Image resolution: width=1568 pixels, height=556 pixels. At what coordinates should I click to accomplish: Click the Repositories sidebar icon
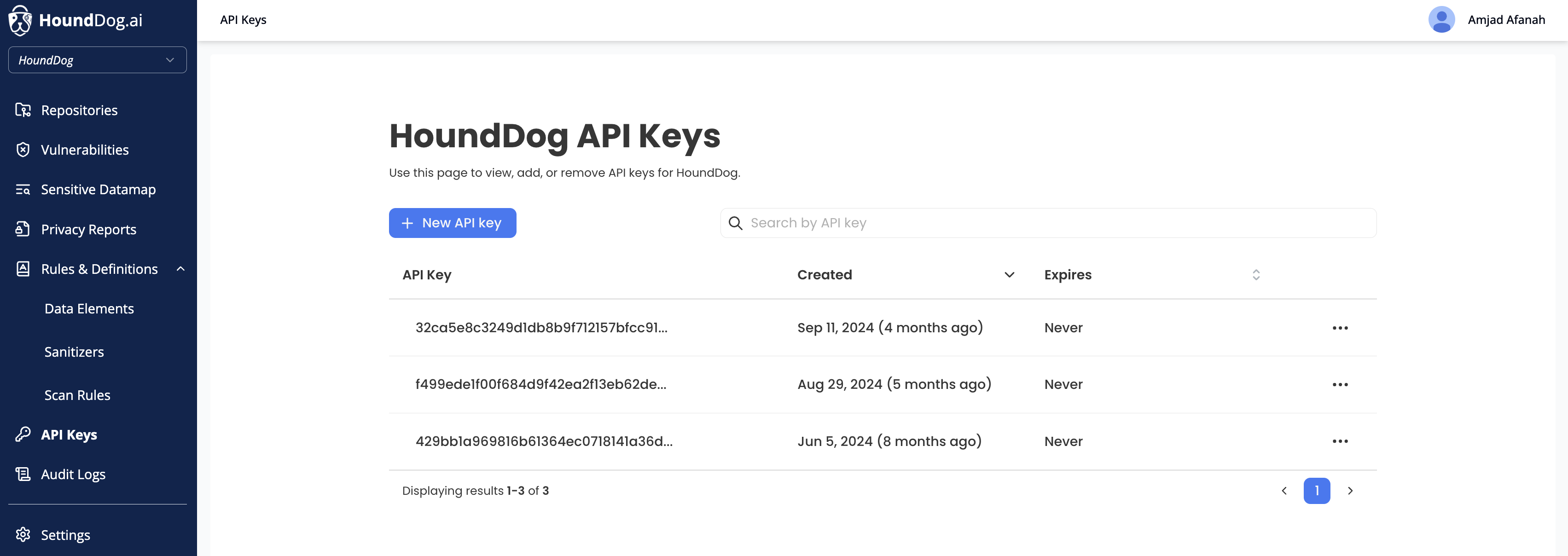pos(23,110)
